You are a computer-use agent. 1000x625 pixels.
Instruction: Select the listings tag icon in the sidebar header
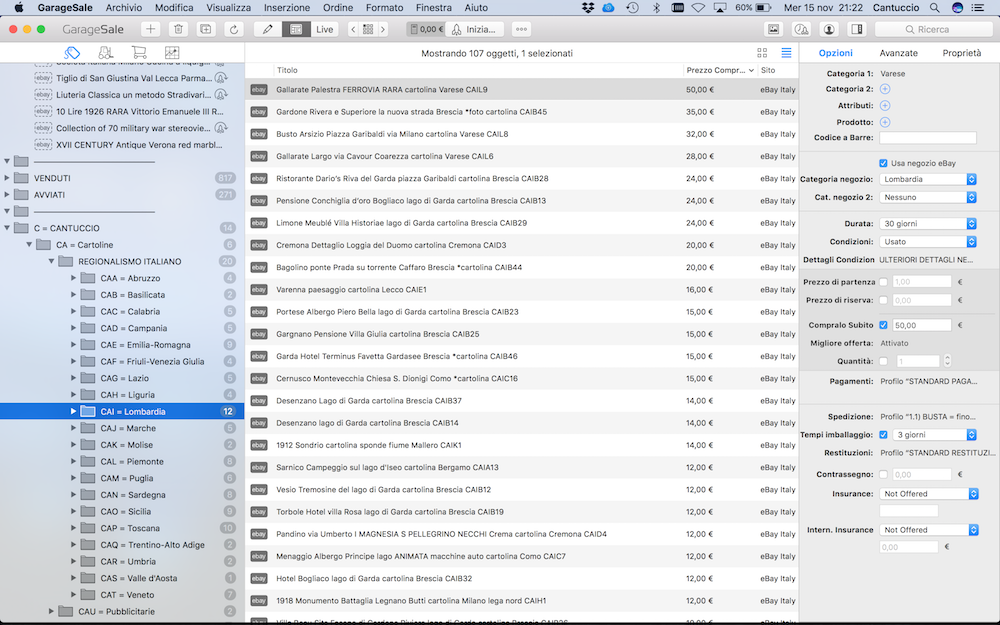coord(72,53)
